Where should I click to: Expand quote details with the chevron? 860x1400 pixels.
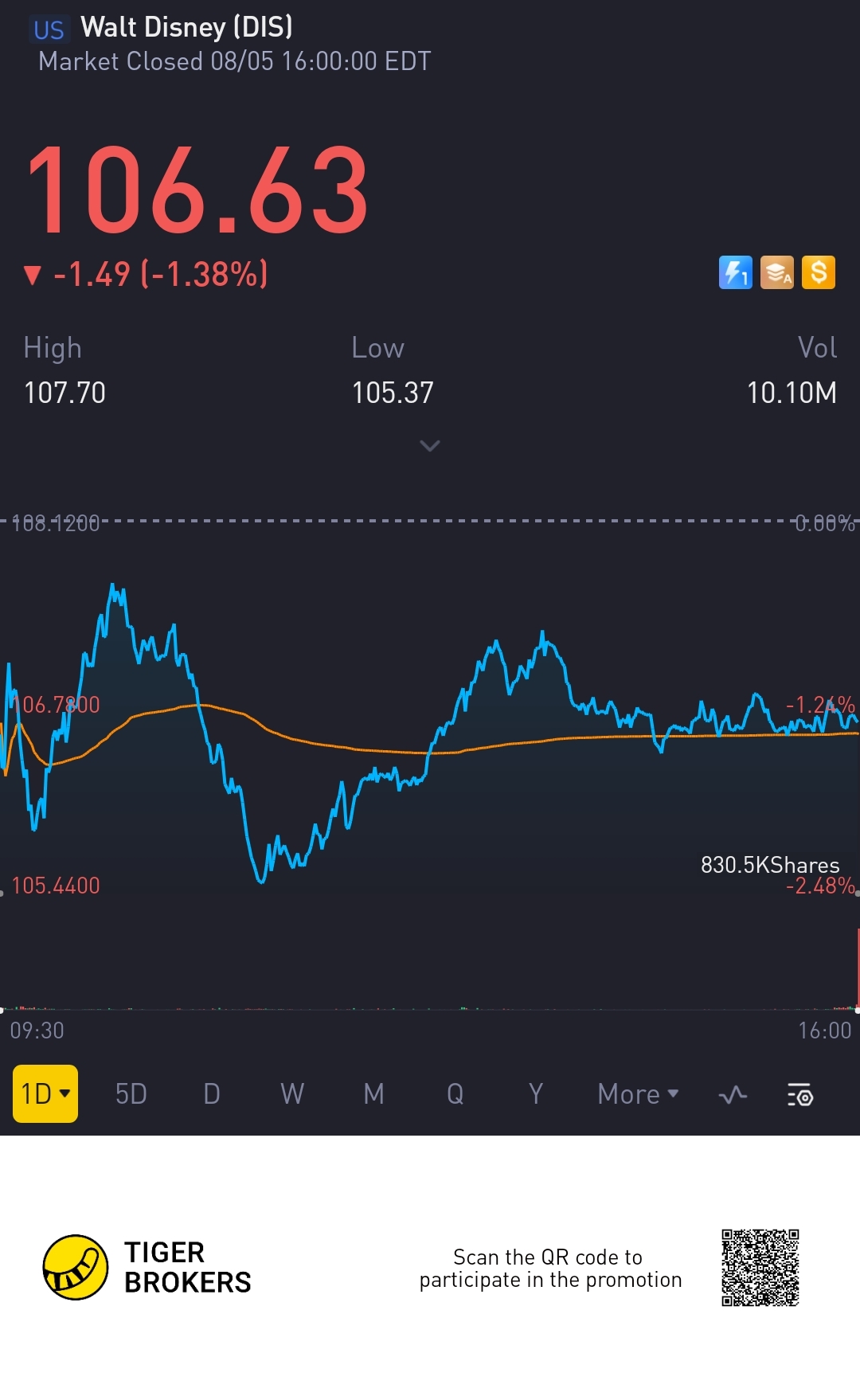click(x=430, y=446)
